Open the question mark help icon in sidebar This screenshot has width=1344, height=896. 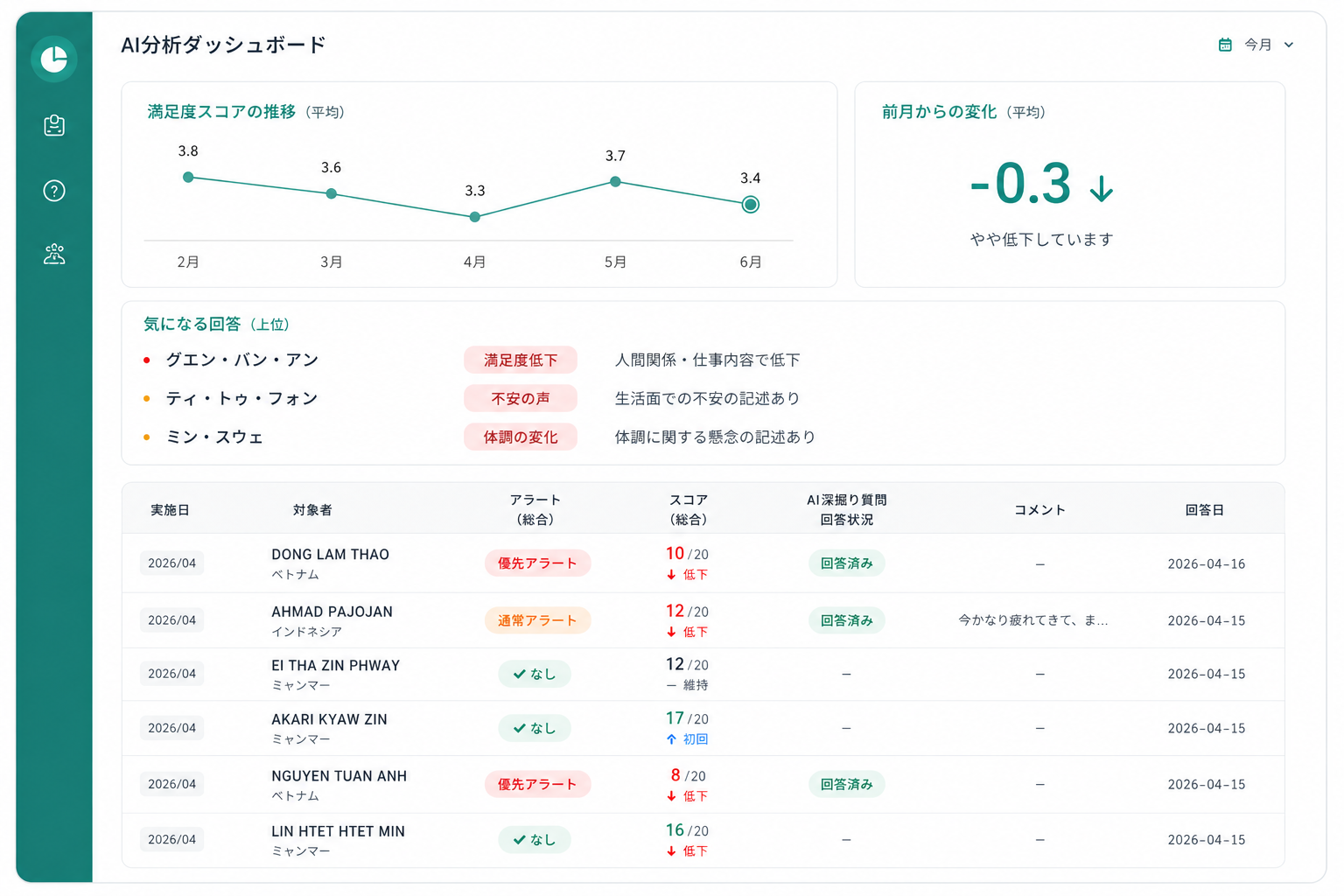tap(54, 191)
